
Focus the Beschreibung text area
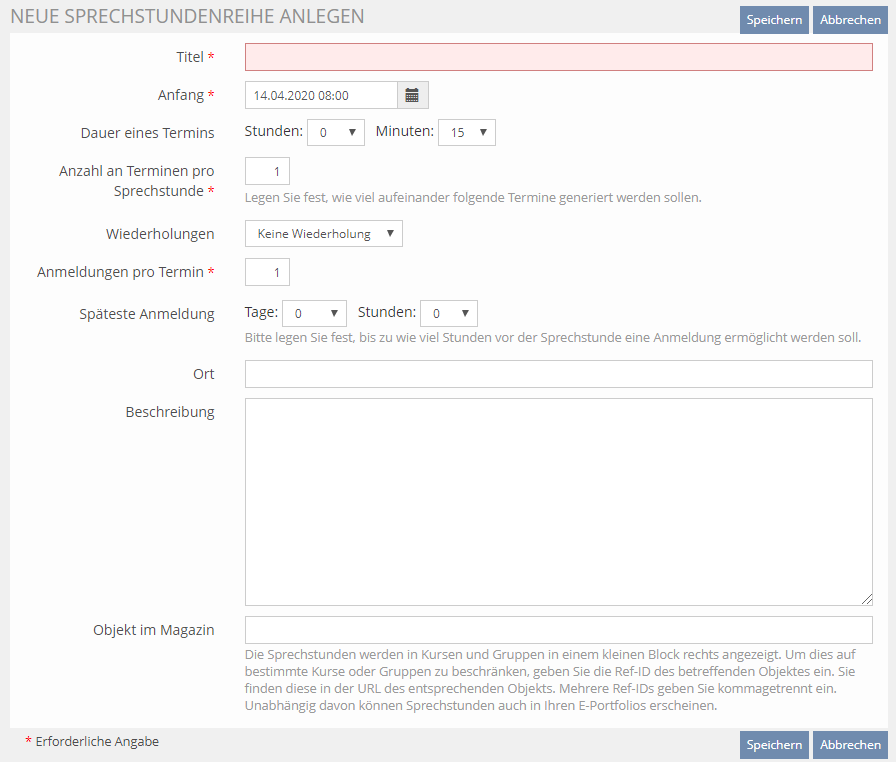coord(558,502)
